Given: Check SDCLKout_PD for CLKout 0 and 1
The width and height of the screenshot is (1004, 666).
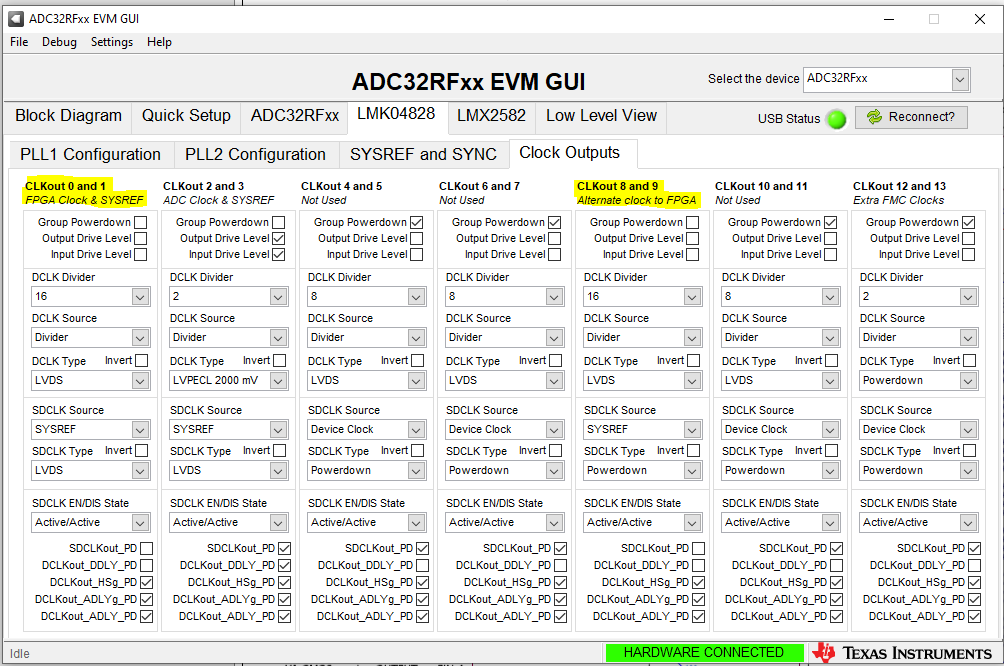Looking at the screenshot, I should coord(147,549).
